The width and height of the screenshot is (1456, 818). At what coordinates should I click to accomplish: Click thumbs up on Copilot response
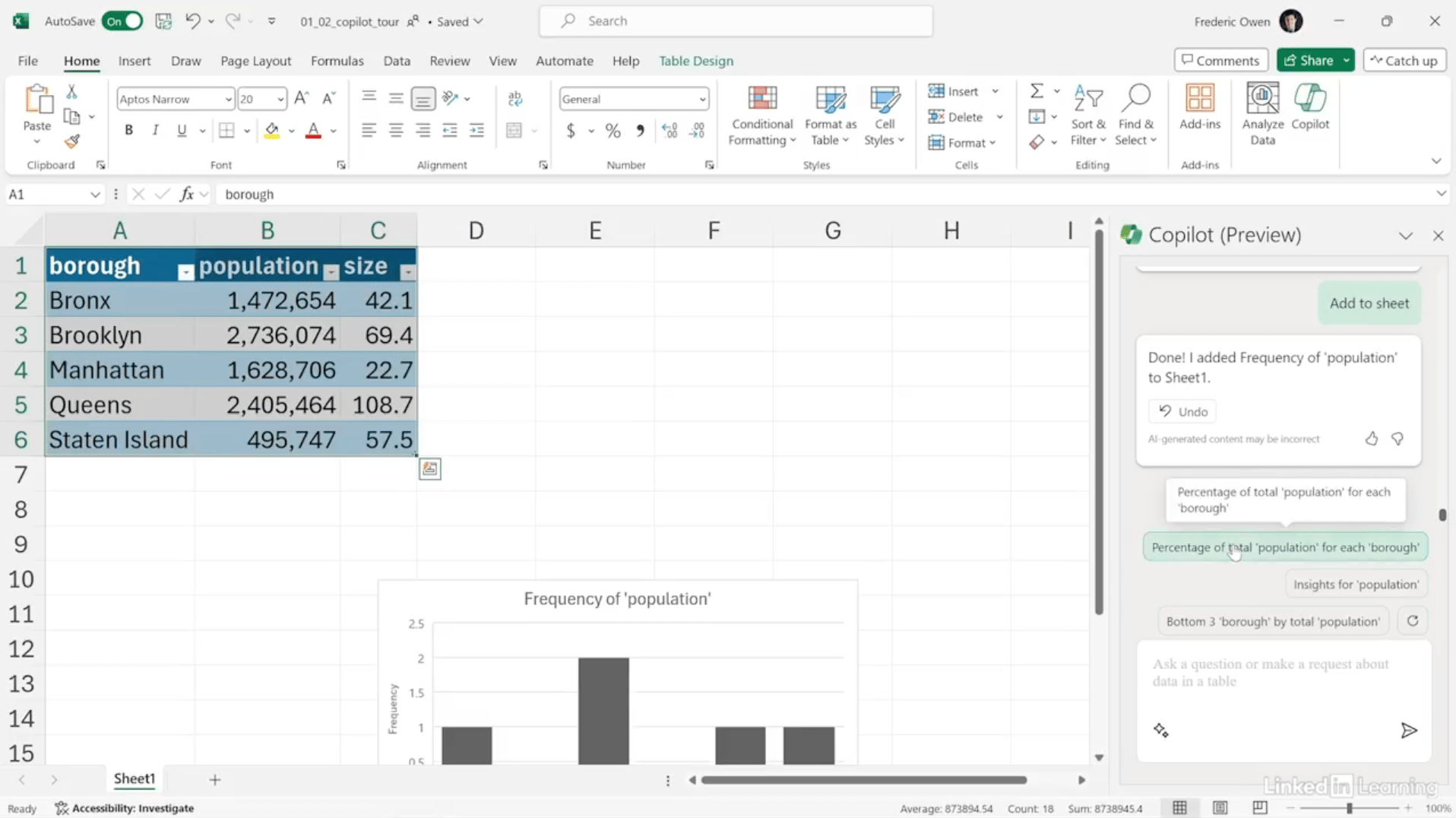click(1371, 439)
